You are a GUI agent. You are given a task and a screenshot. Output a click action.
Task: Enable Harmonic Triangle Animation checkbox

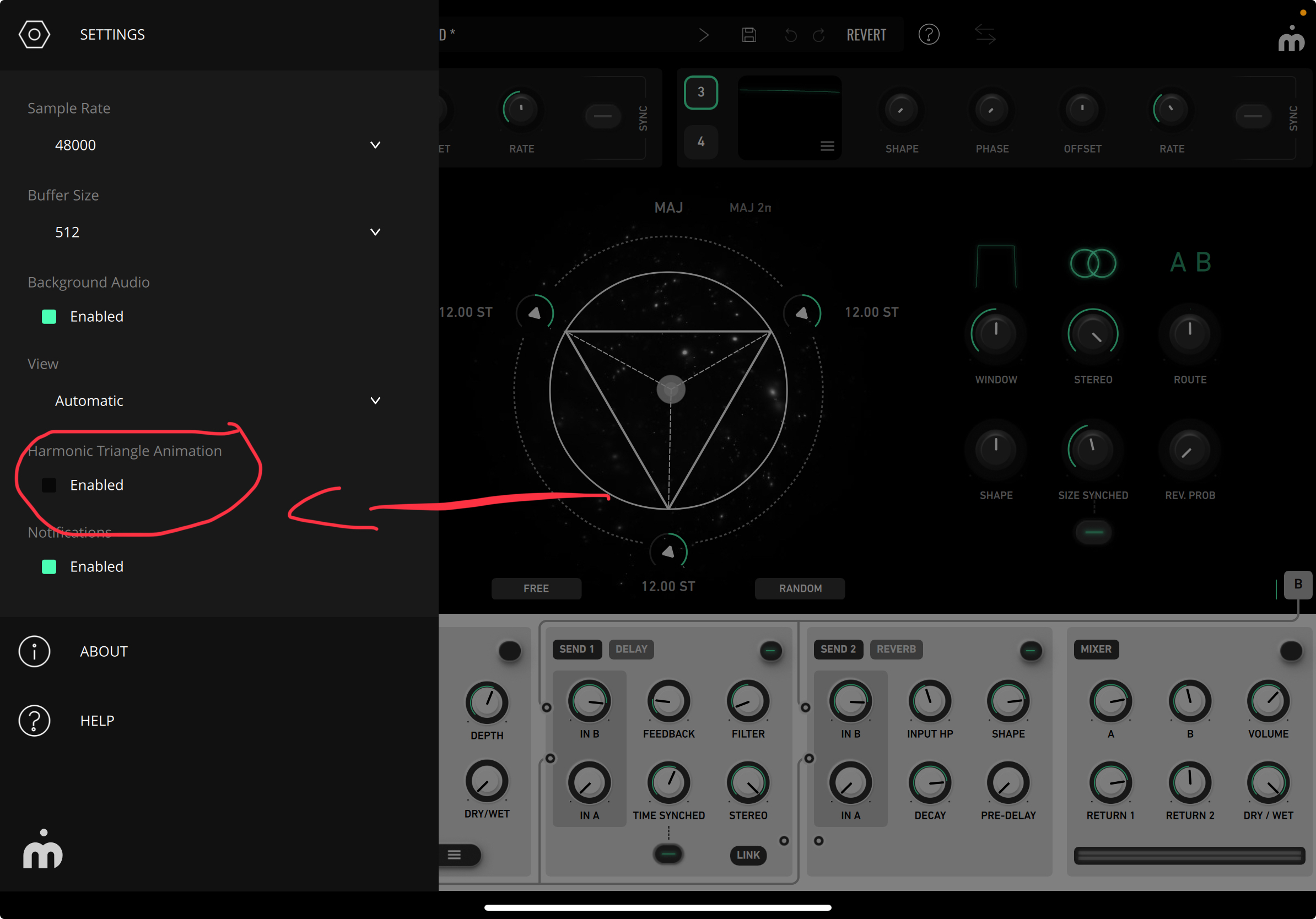[x=49, y=485]
